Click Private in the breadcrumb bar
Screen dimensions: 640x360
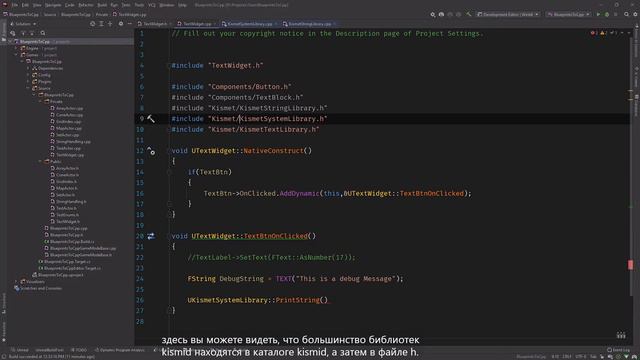[102, 14]
